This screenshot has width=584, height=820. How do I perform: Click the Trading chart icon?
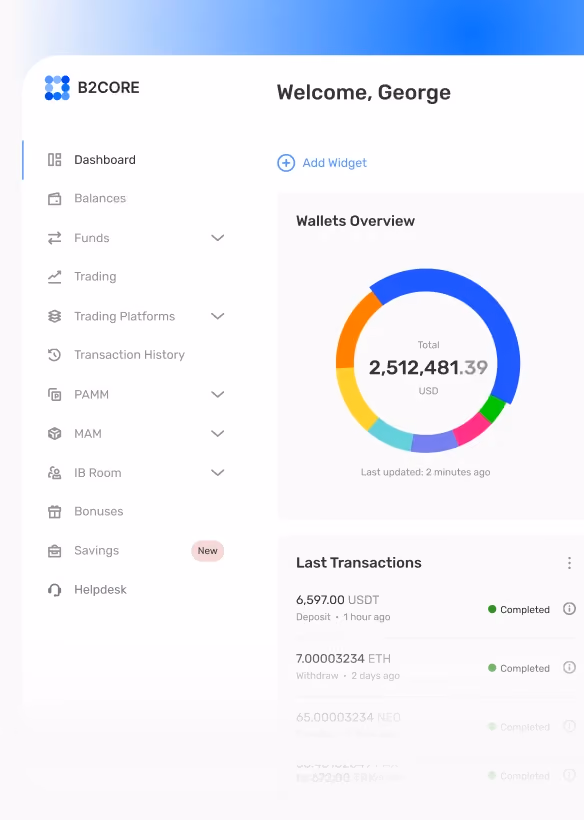(54, 277)
